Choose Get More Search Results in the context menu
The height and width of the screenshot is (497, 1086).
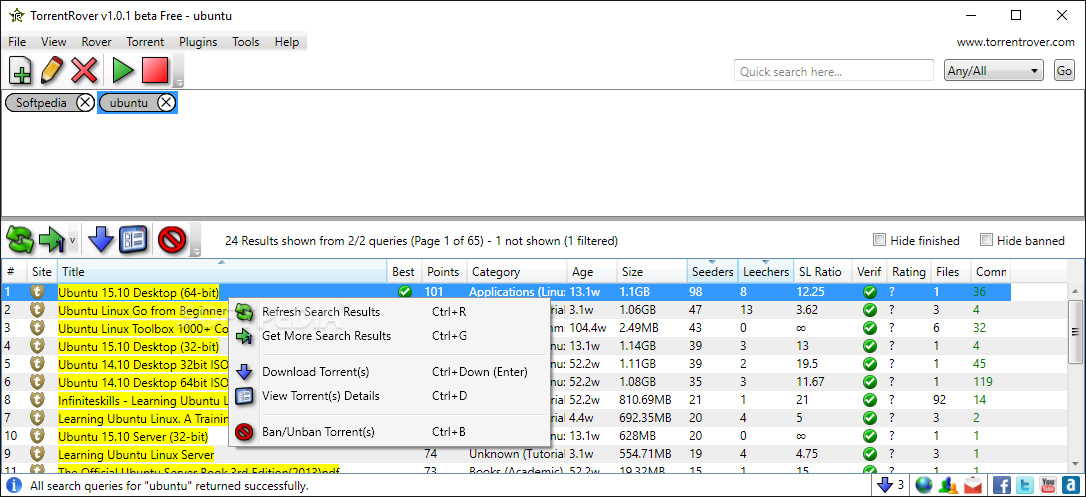point(389,336)
